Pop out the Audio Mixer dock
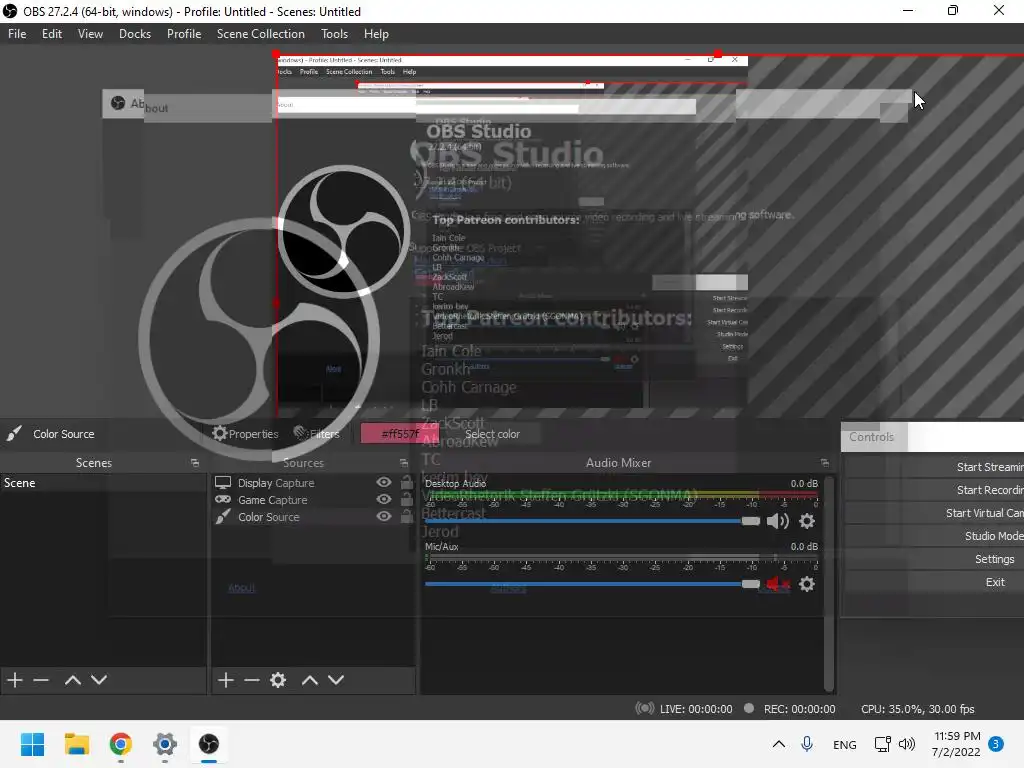The image size is (1024, 768). click(825, 462)
